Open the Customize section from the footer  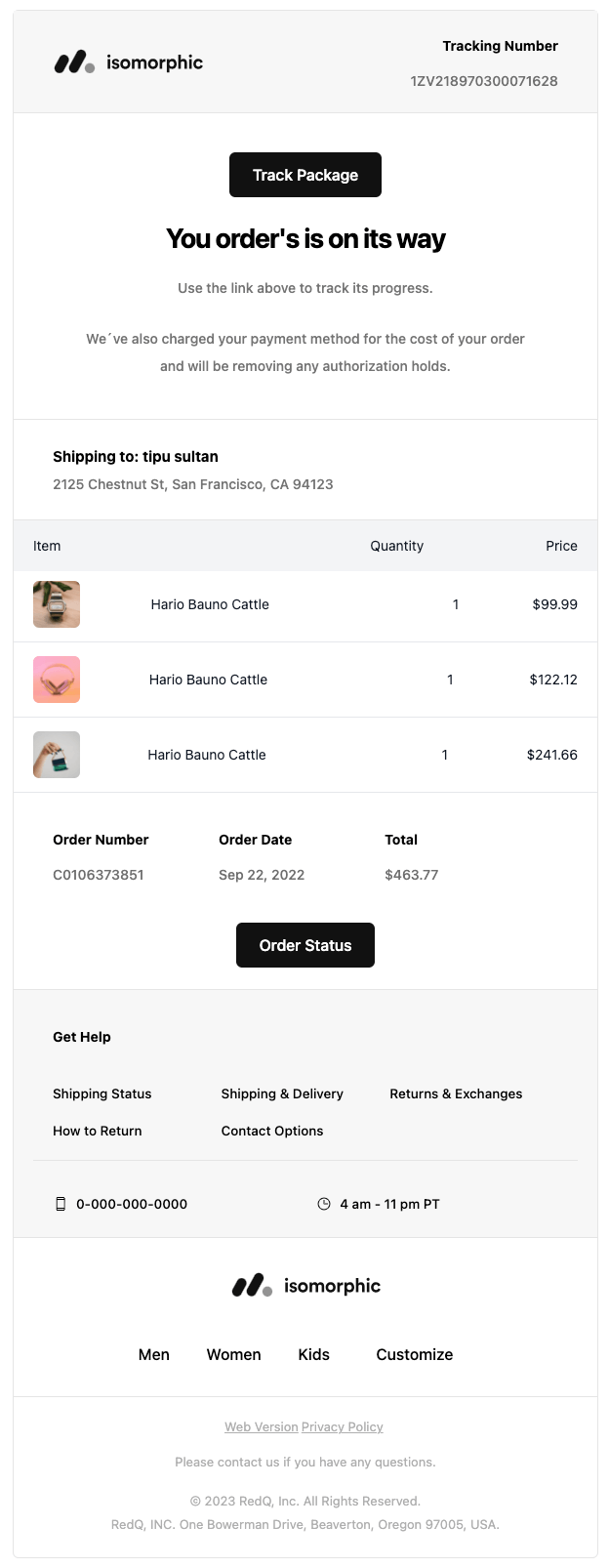pyautogui.click(x=414, y=1354)
